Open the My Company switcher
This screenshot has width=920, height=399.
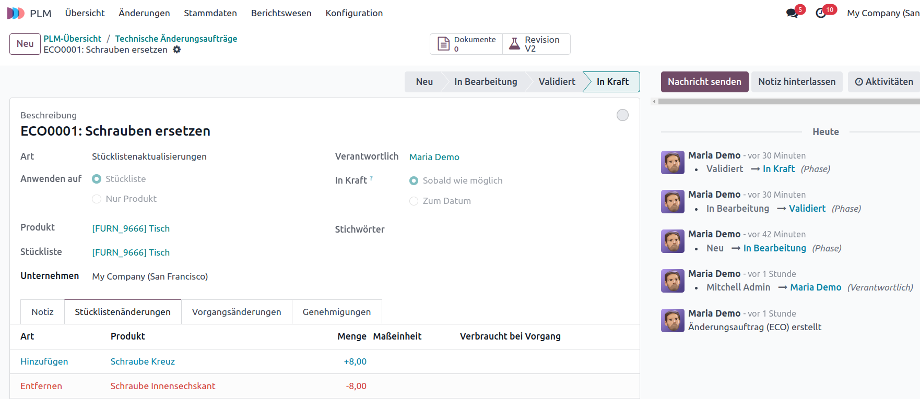point(883,13)
